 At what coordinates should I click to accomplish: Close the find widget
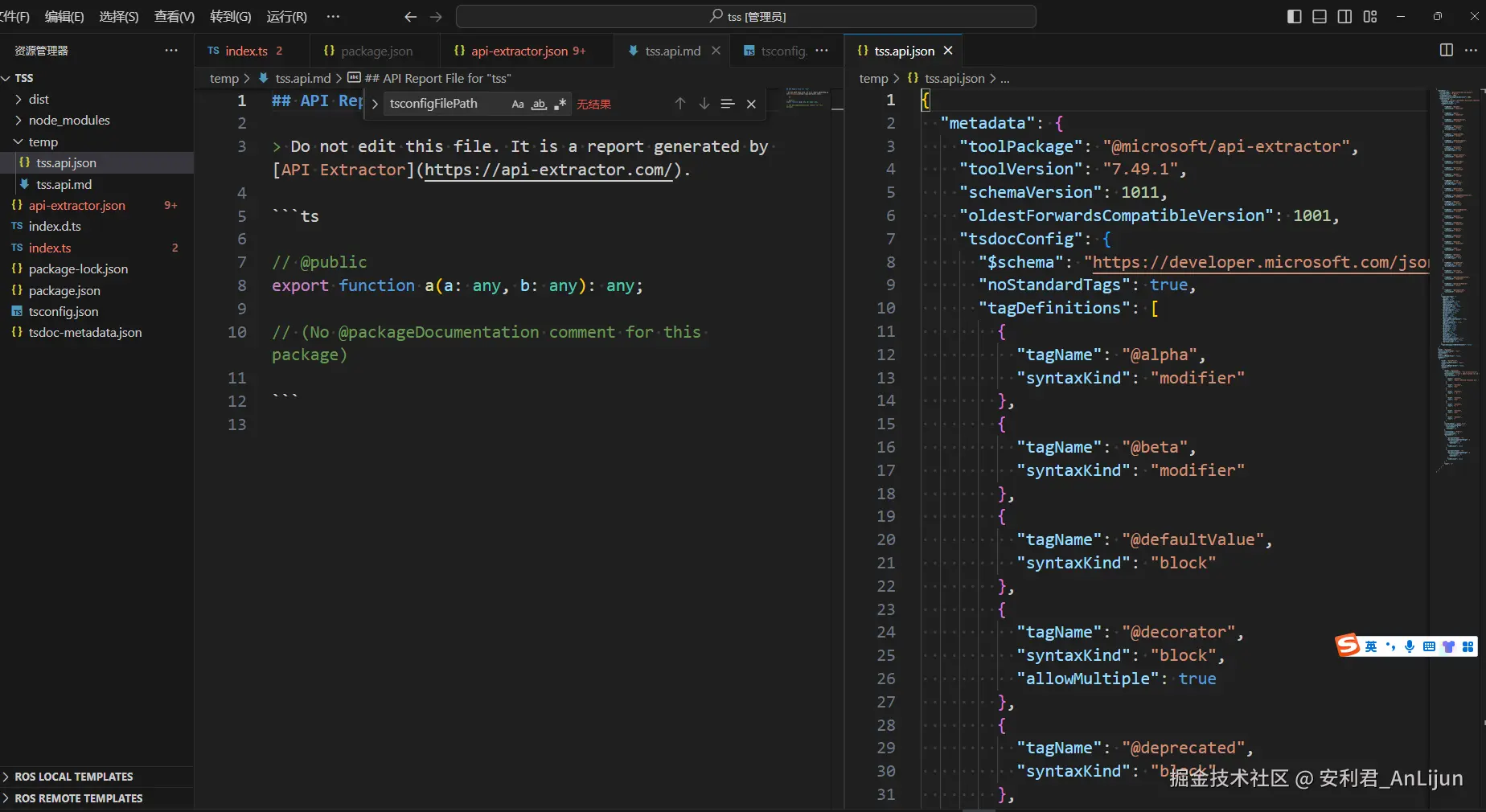(751, 104)
